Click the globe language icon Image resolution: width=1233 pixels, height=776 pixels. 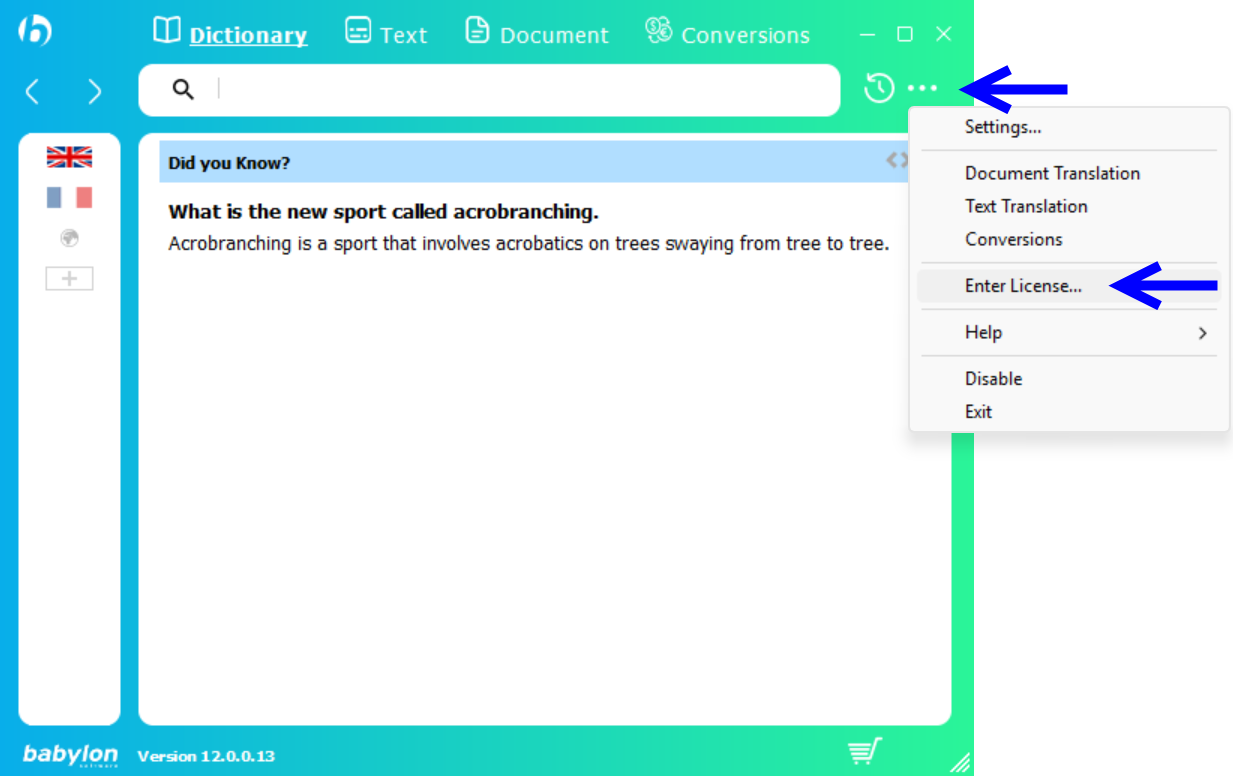pyautogui.click(x=69, y=238)
